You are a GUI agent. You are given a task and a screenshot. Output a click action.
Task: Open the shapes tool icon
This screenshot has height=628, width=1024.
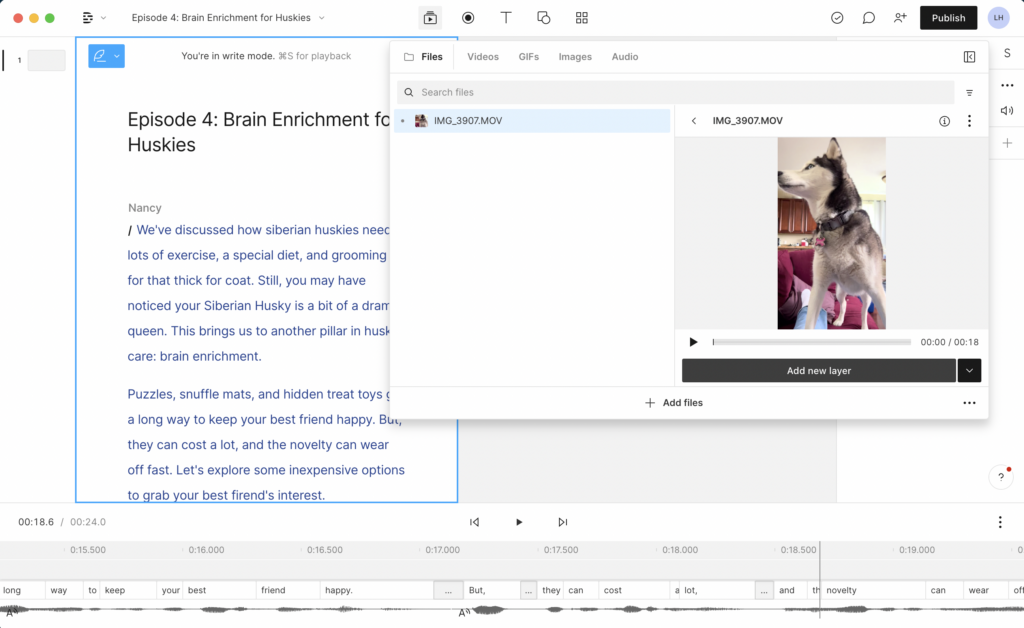pos(543,17)
